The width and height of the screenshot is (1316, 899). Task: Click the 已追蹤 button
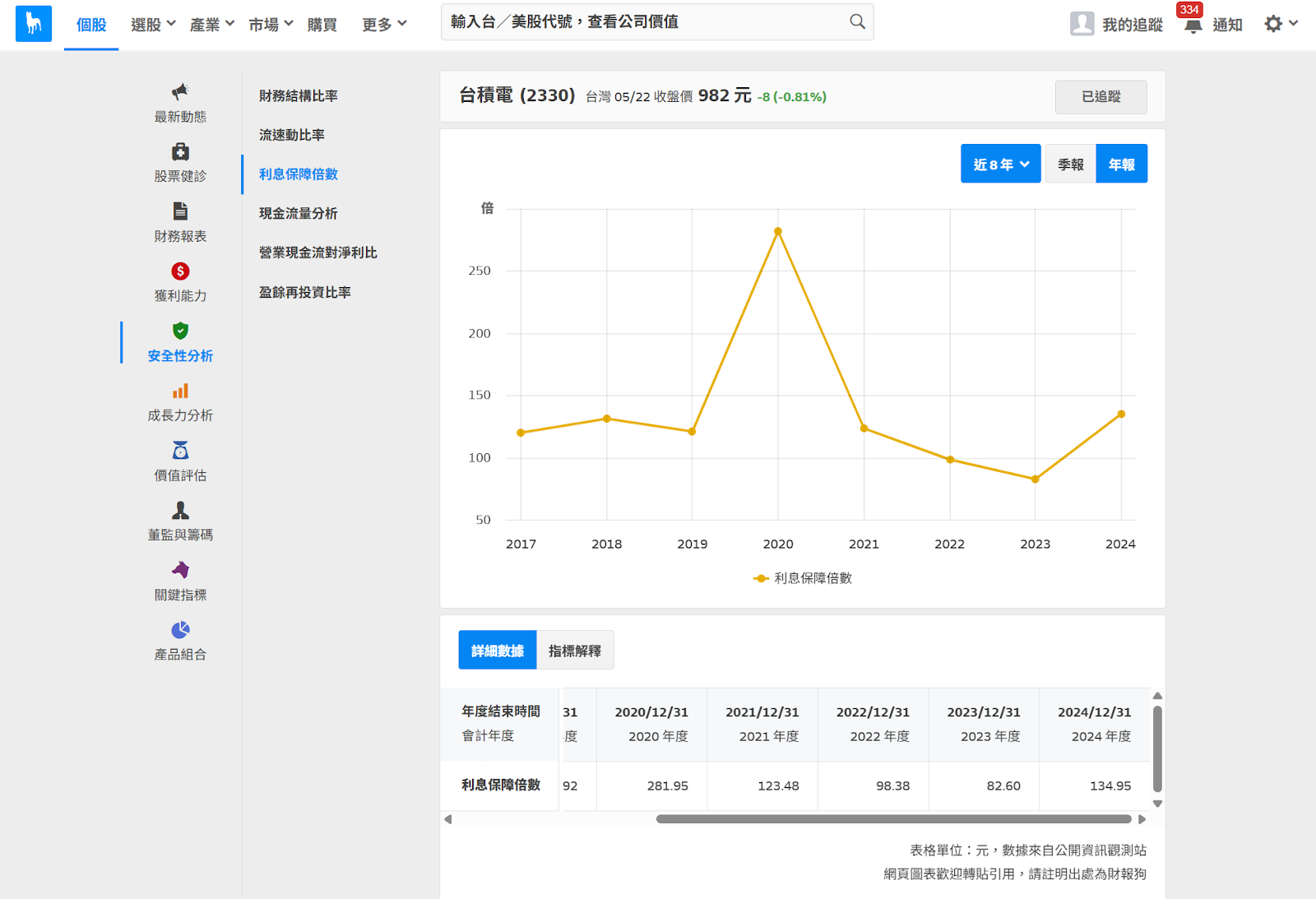pos(1101,97)
